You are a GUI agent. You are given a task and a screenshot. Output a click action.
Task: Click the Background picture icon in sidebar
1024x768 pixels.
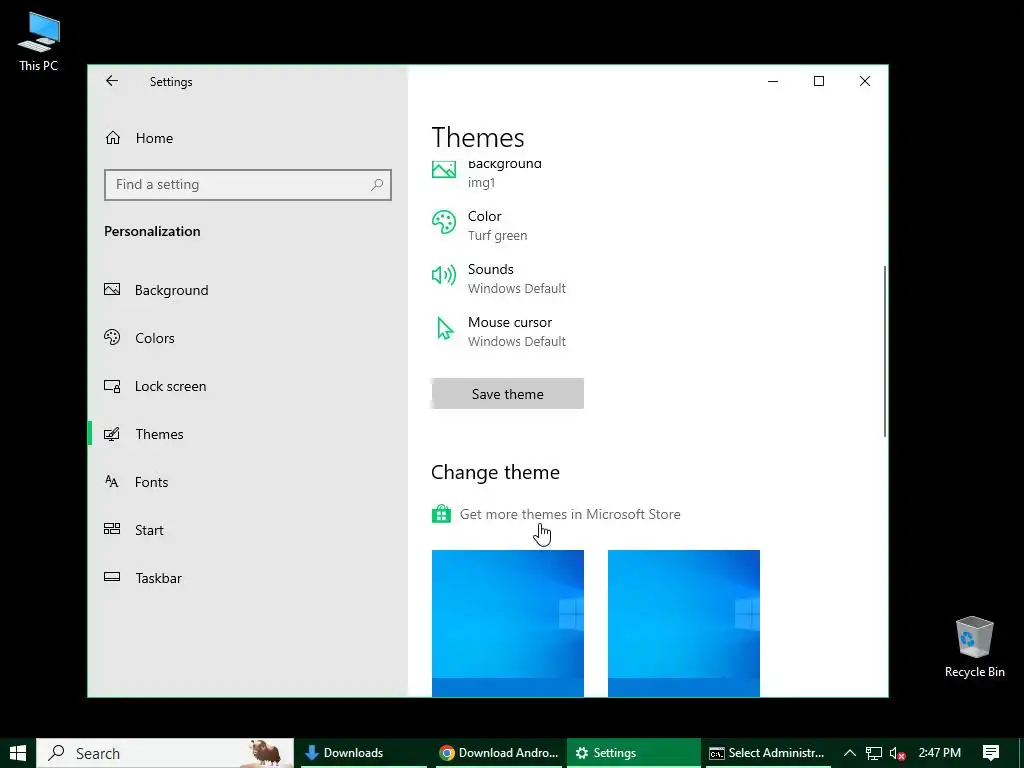tap(112, 289)
